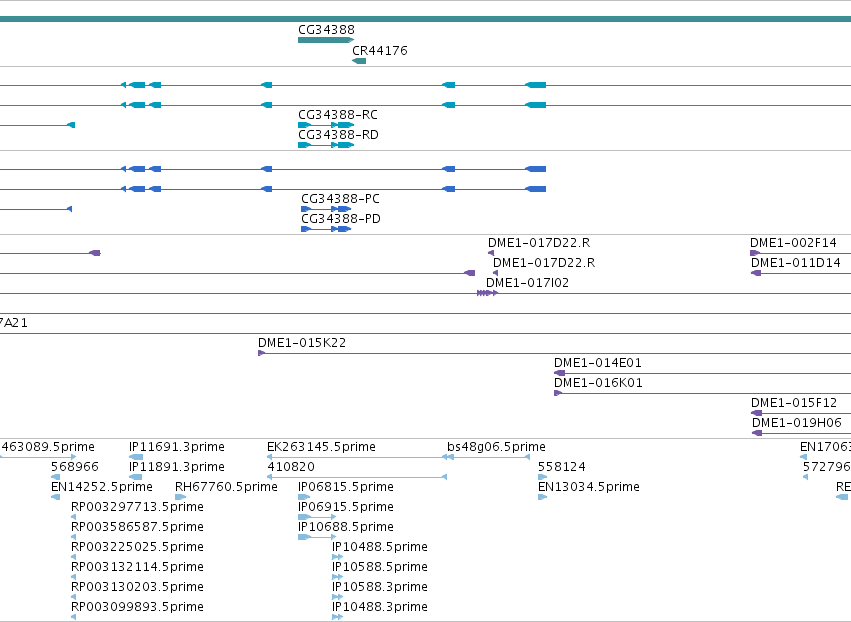This screenshot has width=851, height=622.
Task: Open the 410820 EST label
Action: click(x=290, y=467)
